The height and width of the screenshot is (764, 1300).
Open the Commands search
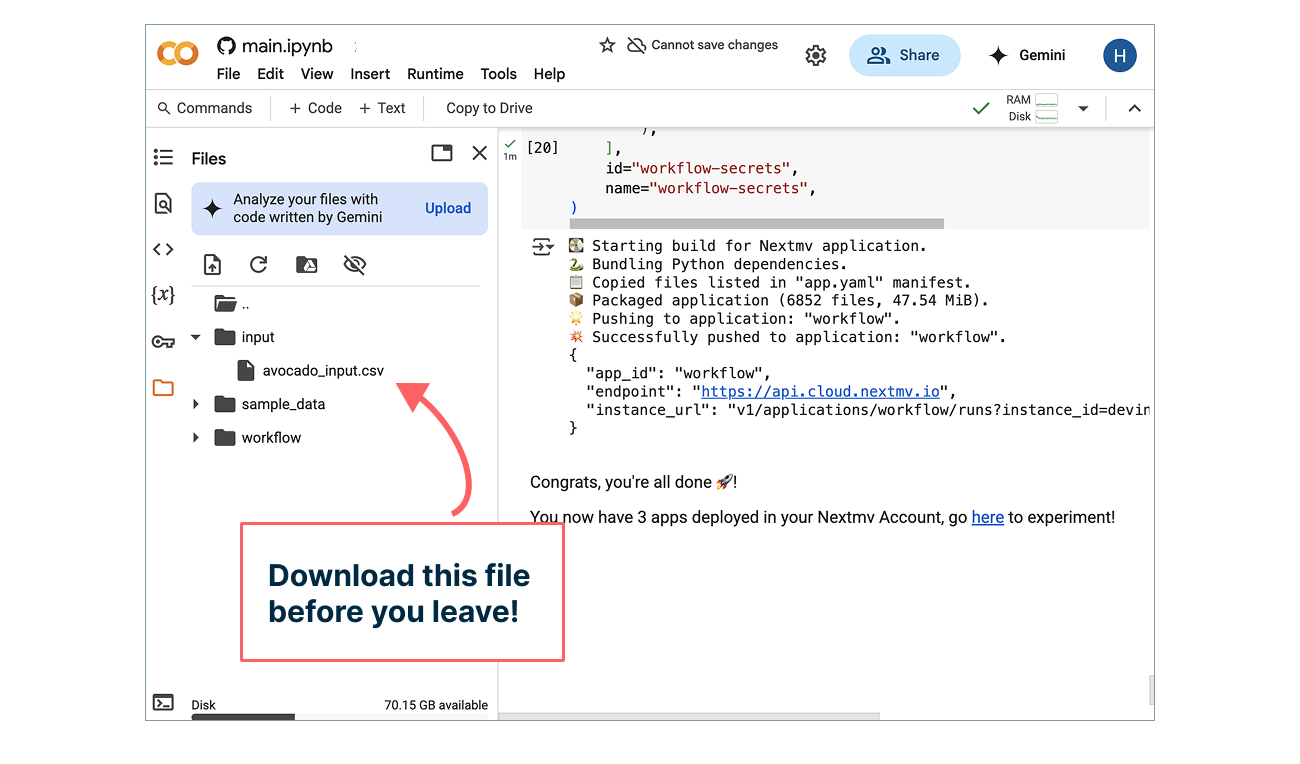205,108
